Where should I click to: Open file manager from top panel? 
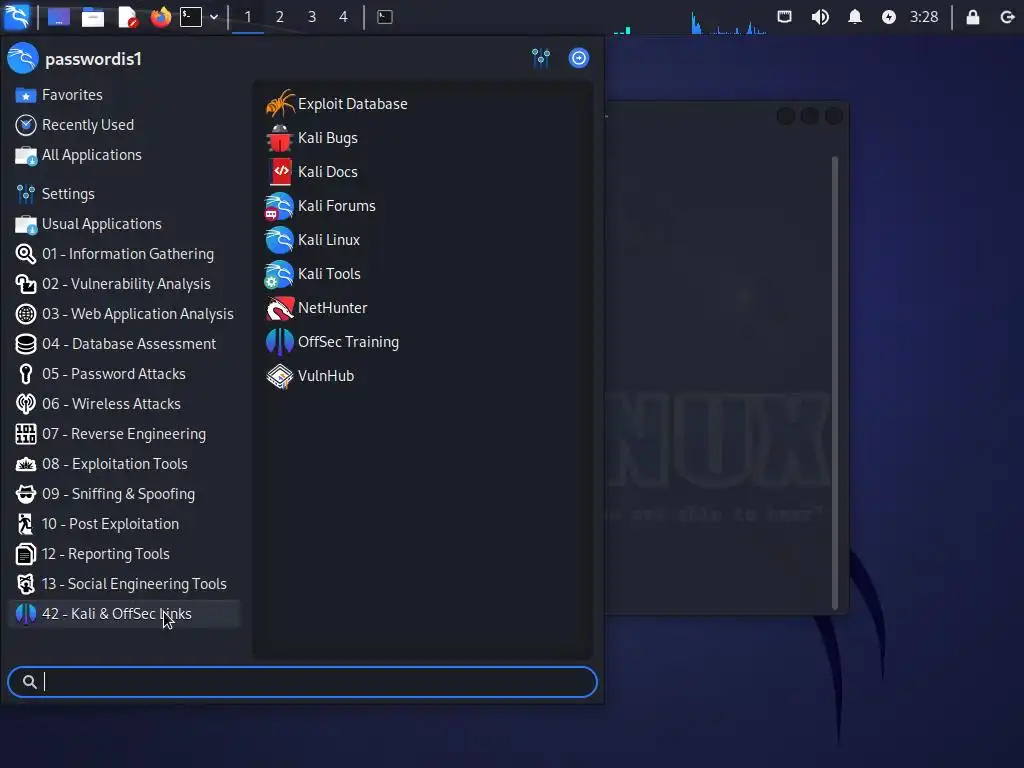(93, 17)
